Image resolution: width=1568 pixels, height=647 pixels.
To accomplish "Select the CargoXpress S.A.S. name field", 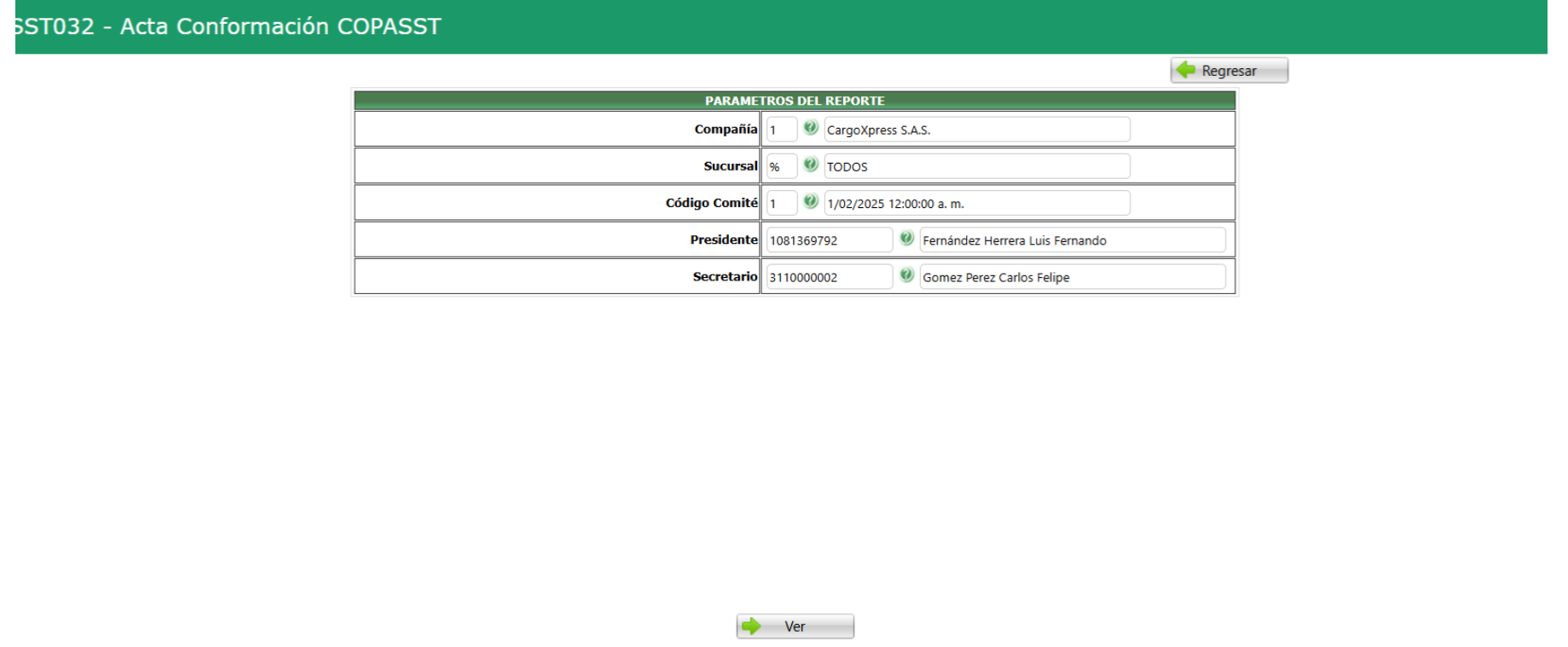I will coord(976,130).
